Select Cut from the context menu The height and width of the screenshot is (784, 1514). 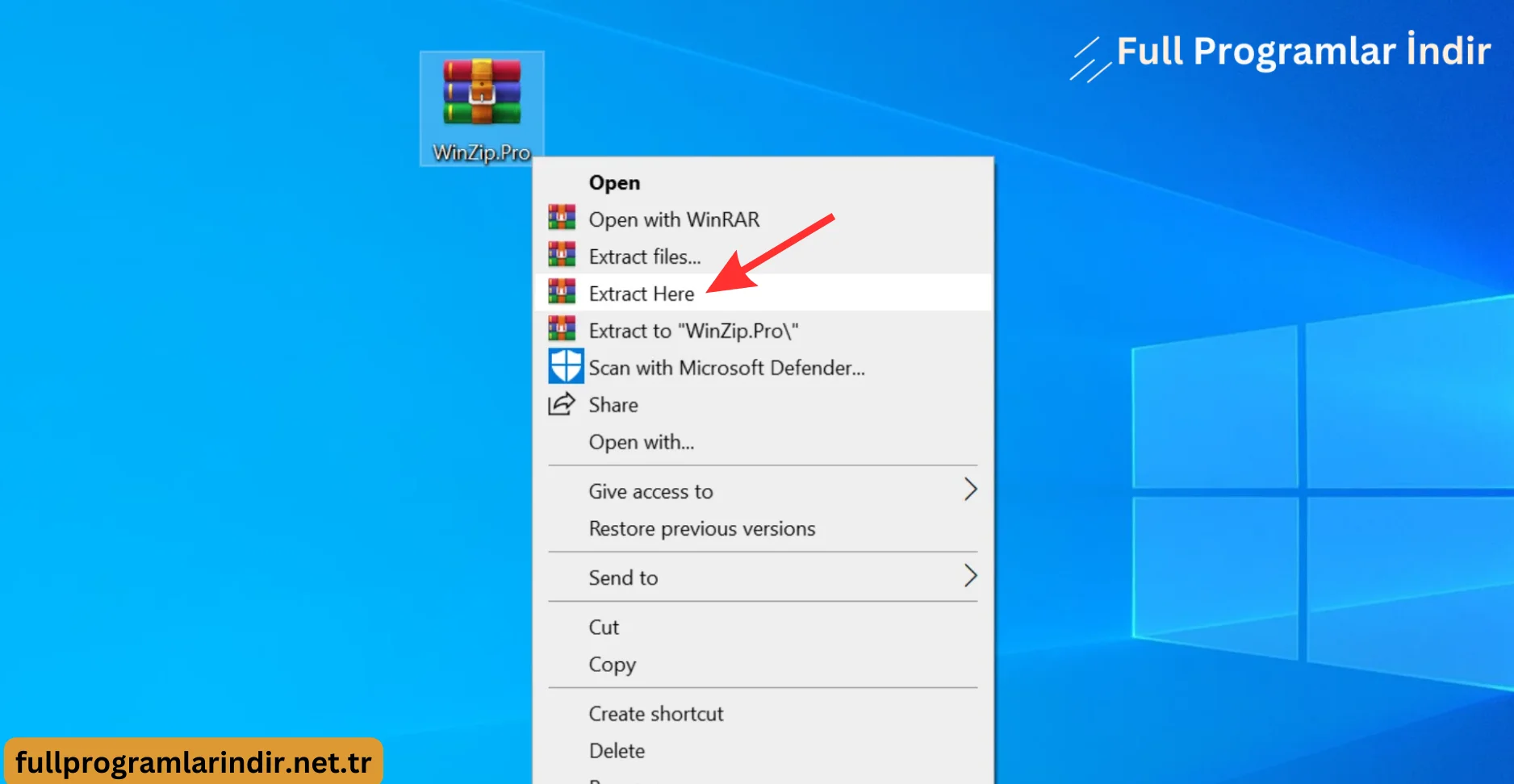pos(763,628)
